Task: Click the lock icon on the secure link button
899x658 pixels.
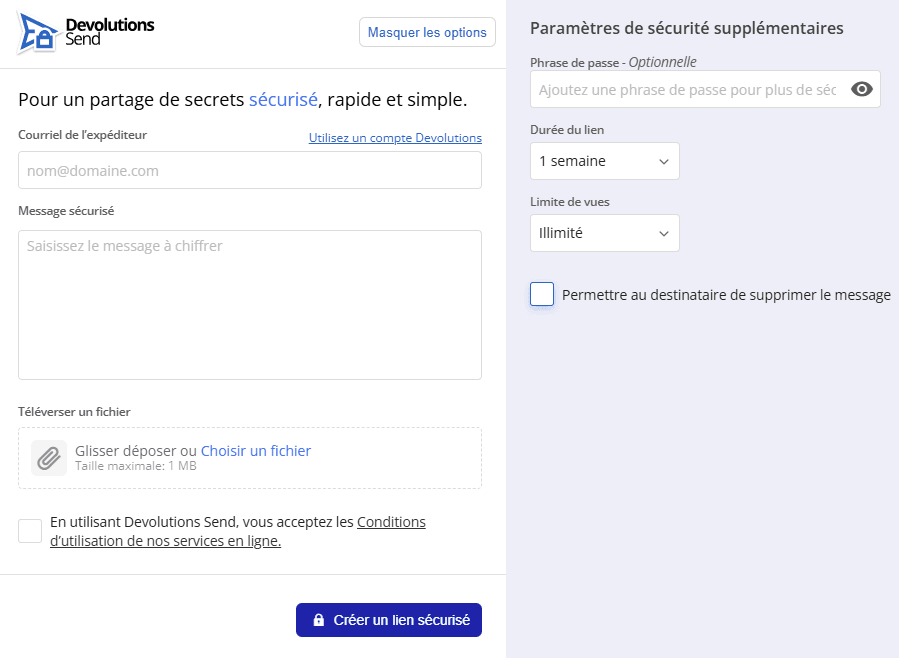Action: (318, 620)
